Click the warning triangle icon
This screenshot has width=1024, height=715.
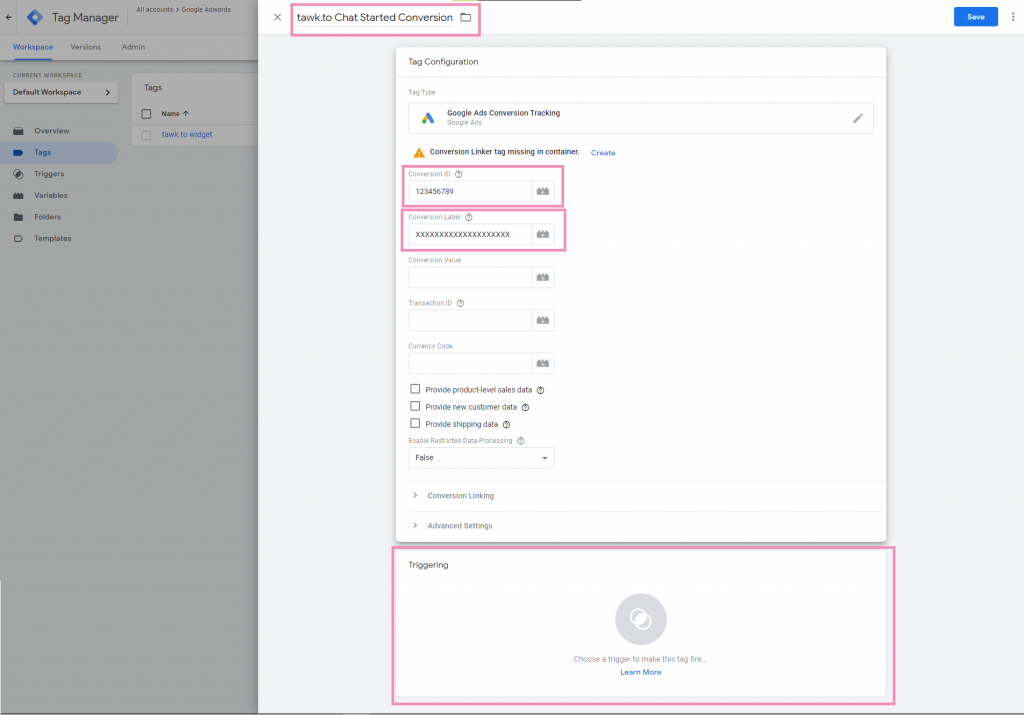pos(419,152)
